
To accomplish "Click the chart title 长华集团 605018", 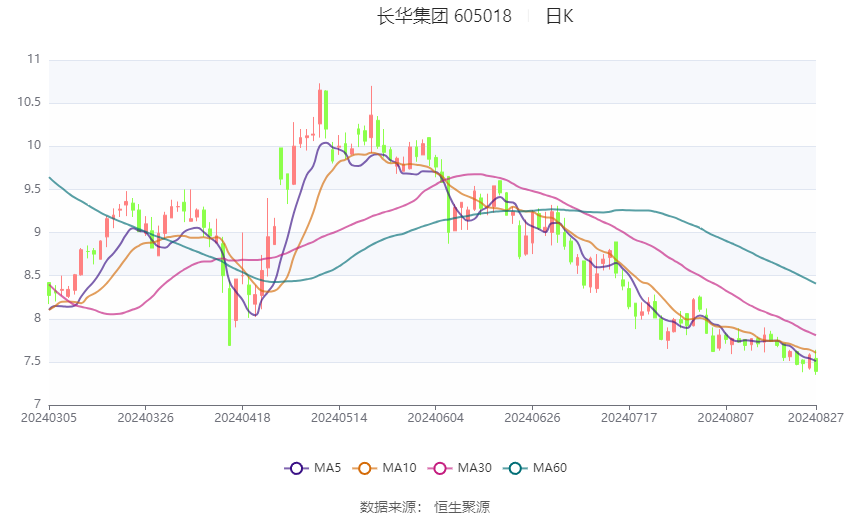I will (x=444, y=16).
